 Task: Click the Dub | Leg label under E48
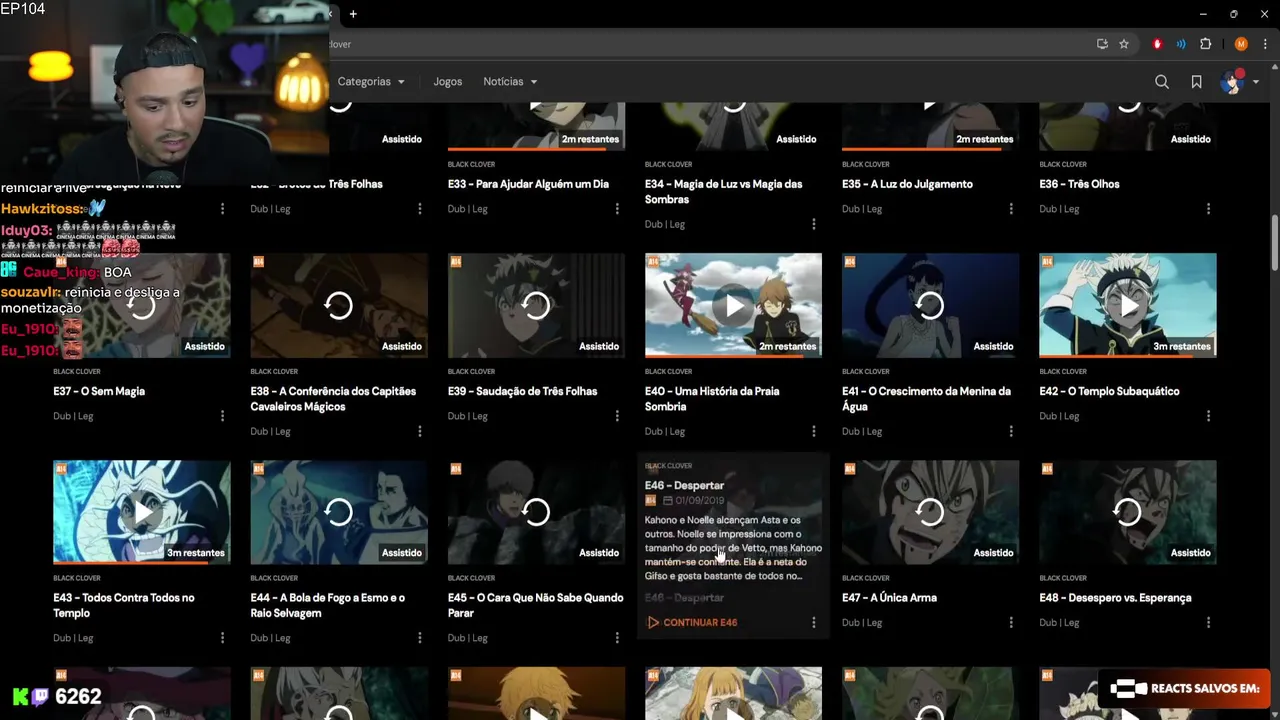coord(1059,623)
